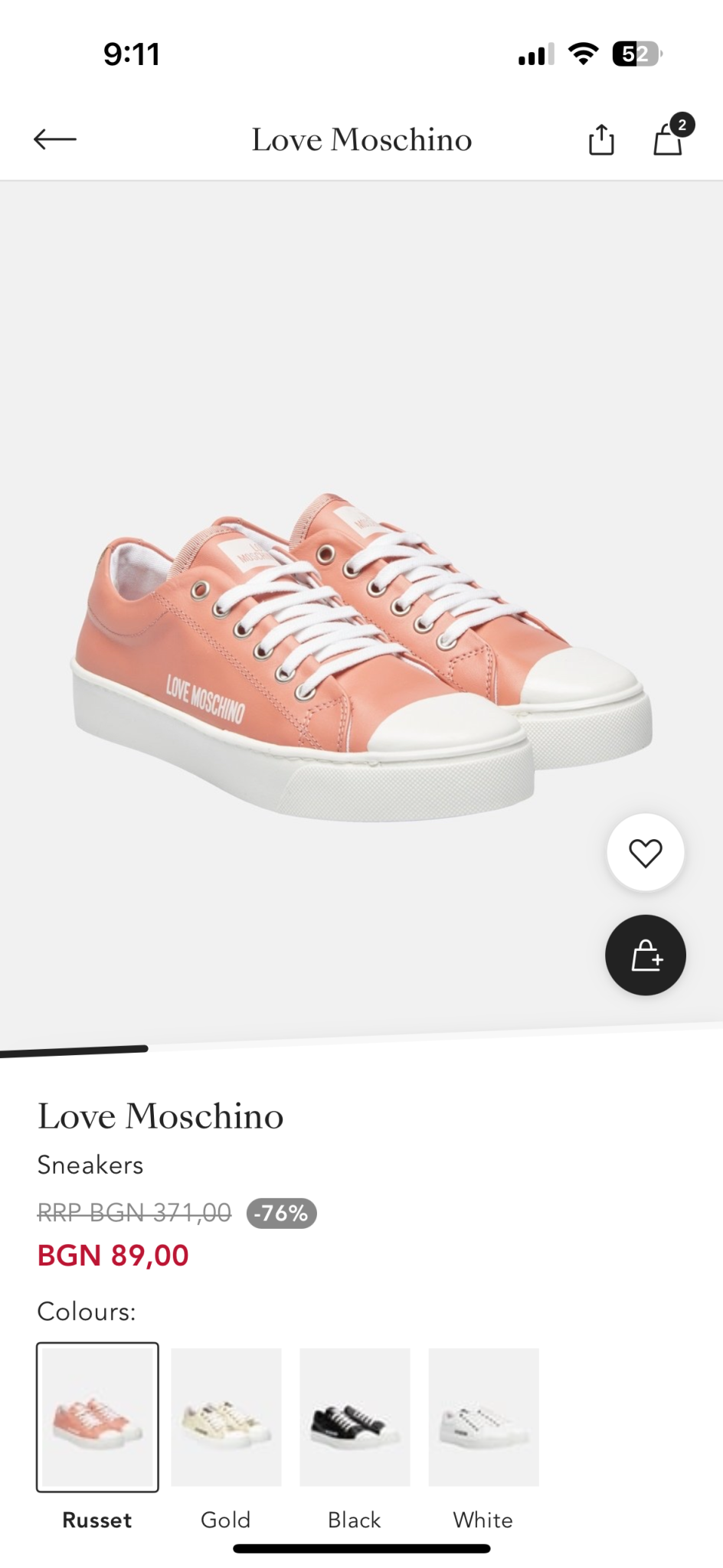The height and width of the screenshot is (1568, 723).
Task: Toggle the heart wishlist button
Action: tap(645, 853)
